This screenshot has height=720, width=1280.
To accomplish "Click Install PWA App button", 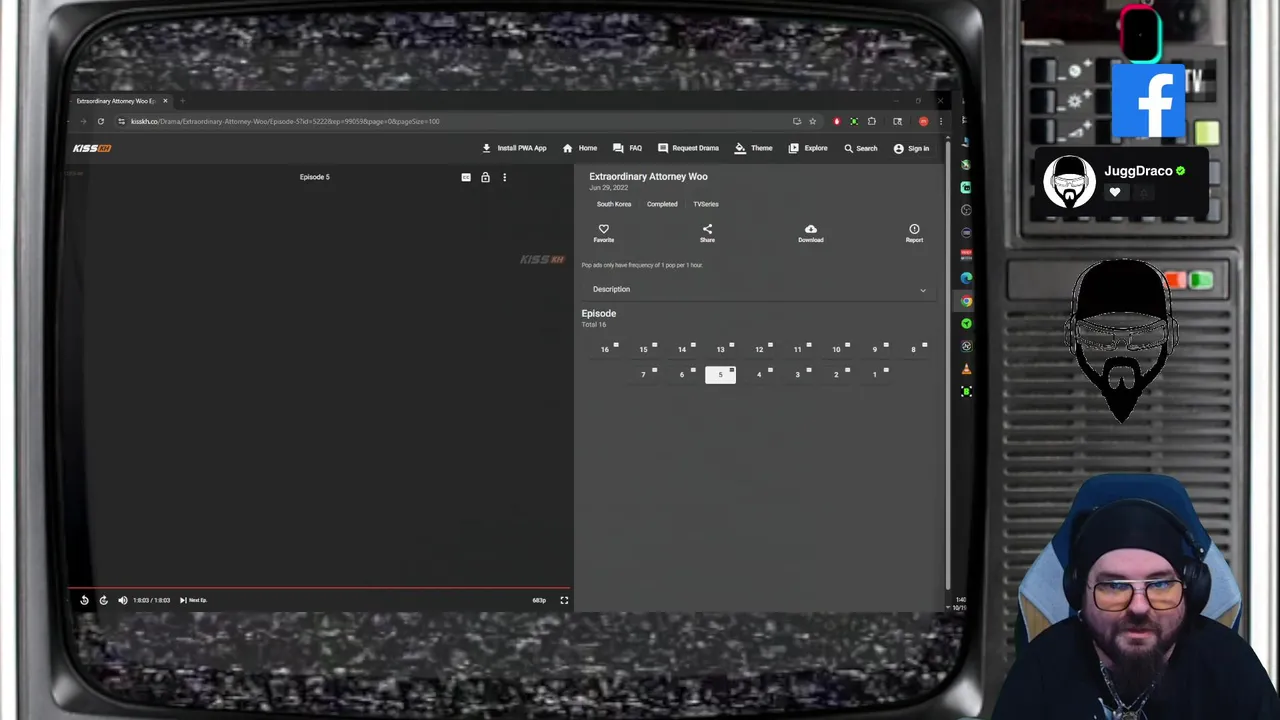I will pyautogui.click(x=514, y=148).
